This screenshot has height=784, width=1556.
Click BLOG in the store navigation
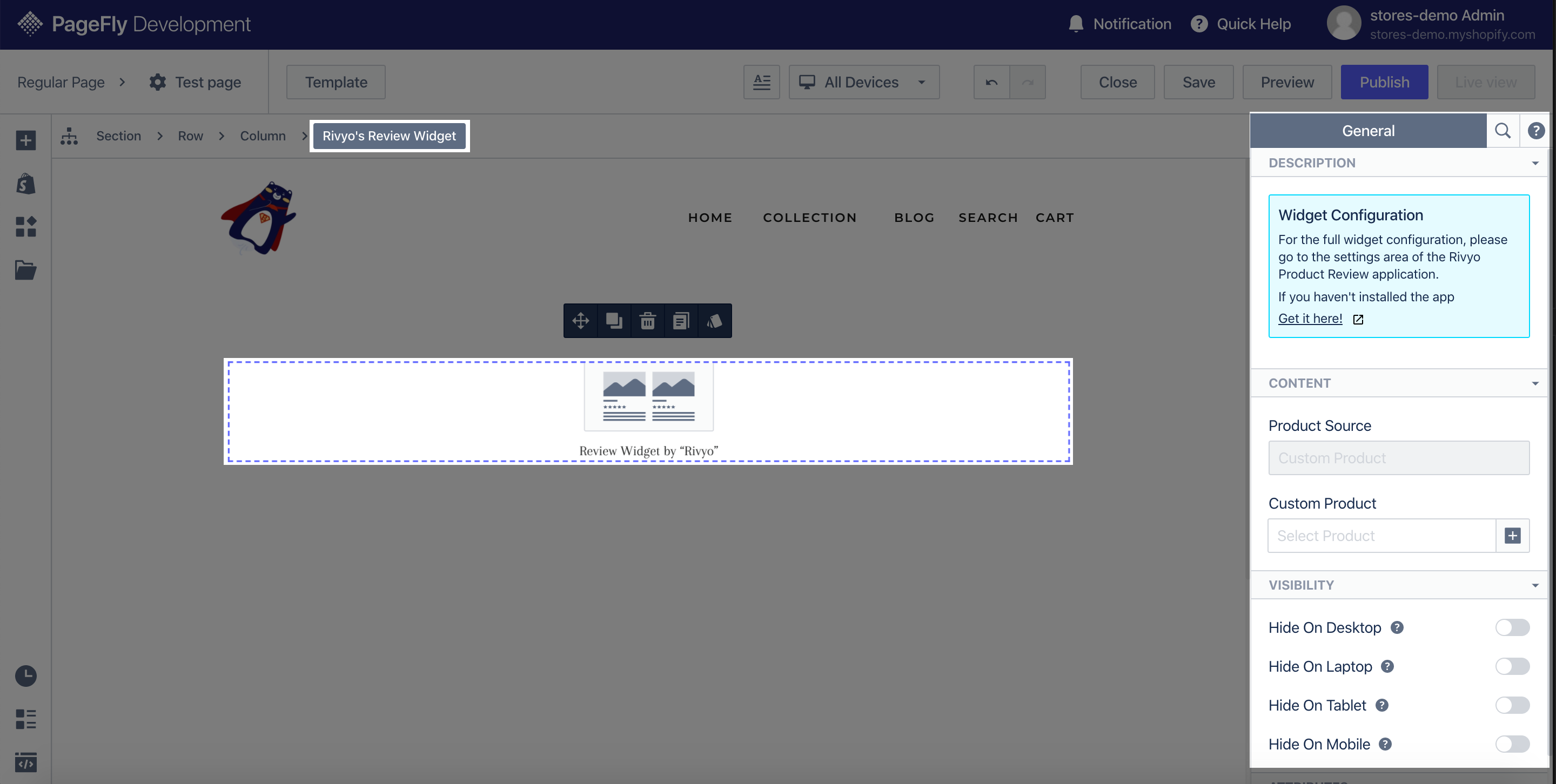914,217
